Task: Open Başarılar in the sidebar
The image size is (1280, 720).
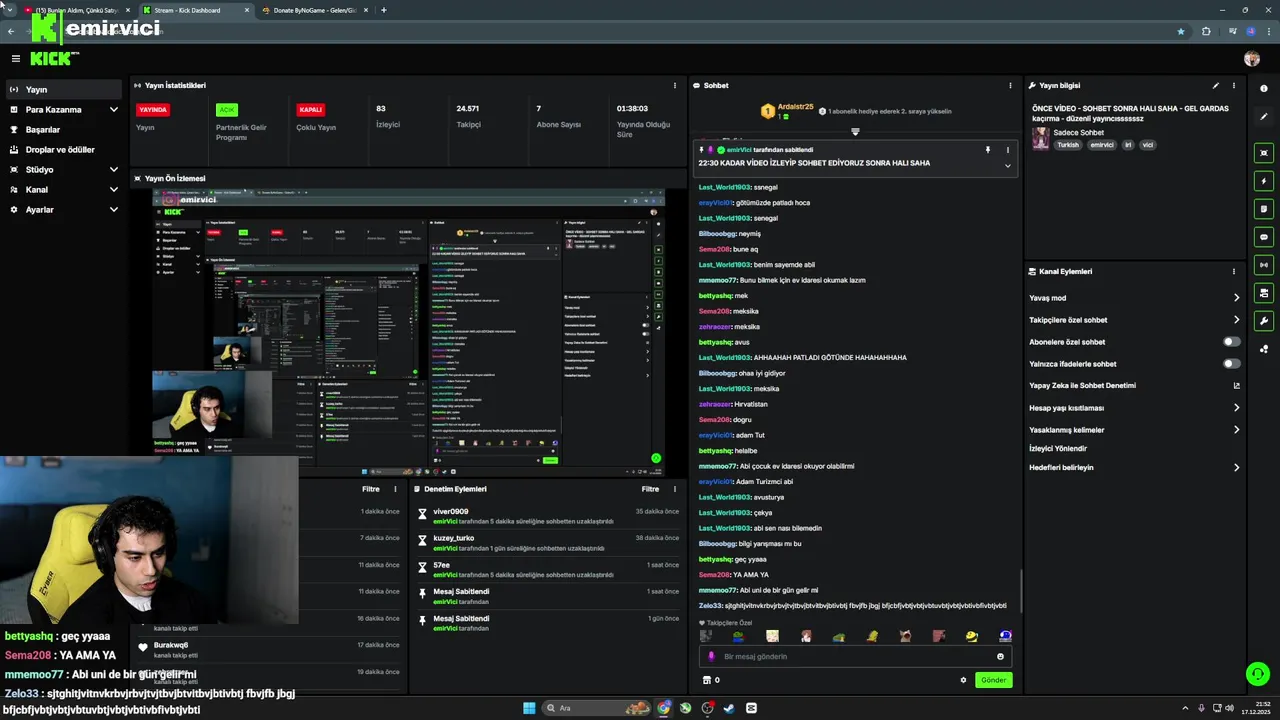Action: (x=62, y=130)
